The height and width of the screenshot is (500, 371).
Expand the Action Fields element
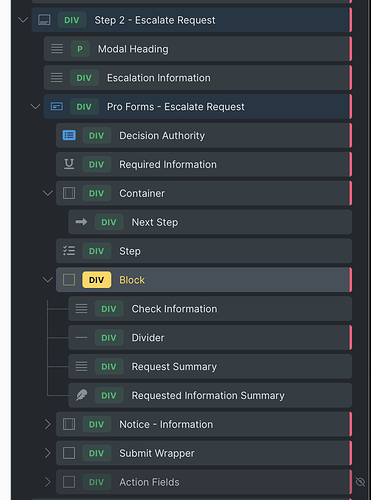point(48,482)
